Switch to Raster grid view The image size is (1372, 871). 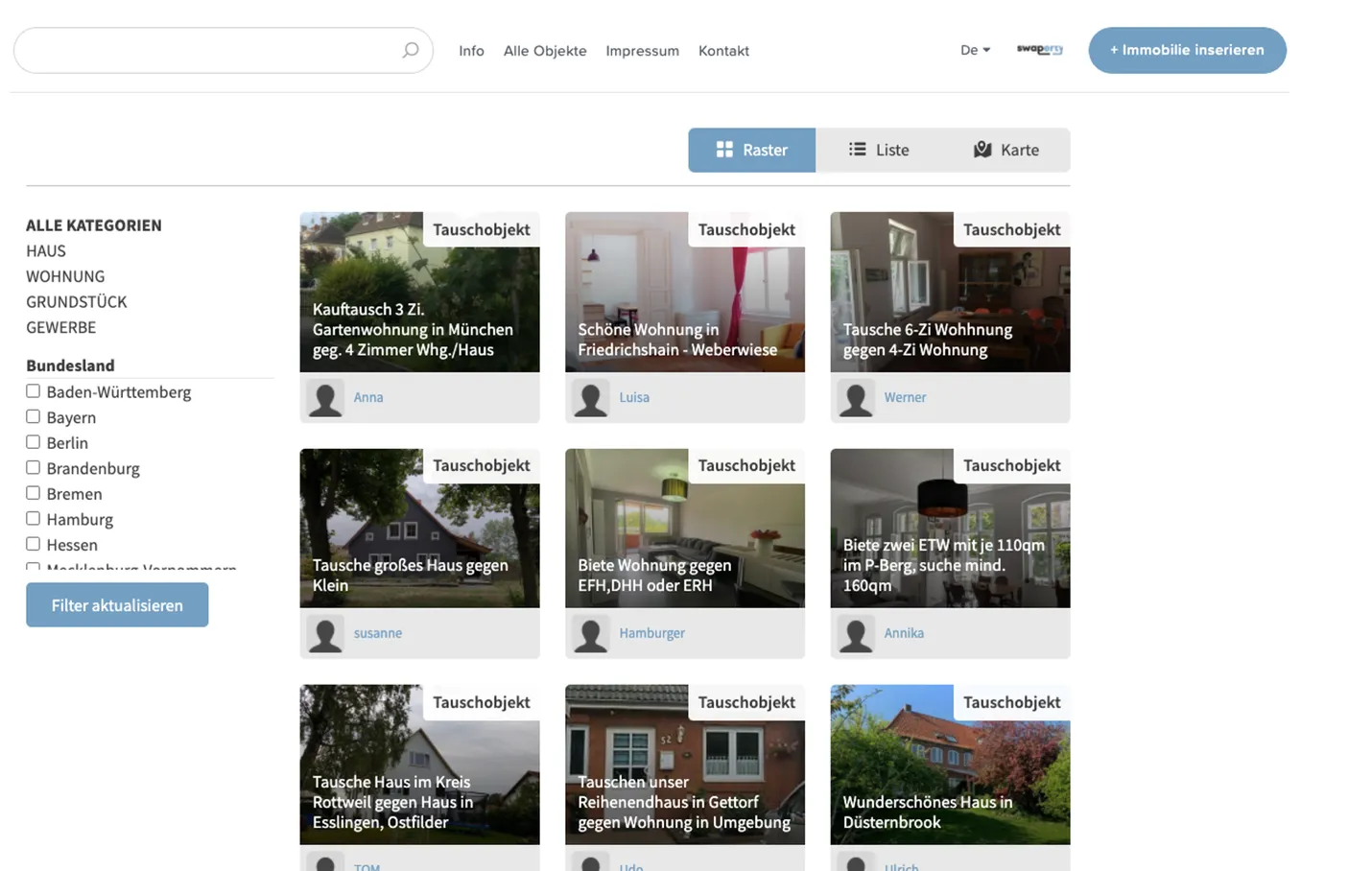click(751, 150)
